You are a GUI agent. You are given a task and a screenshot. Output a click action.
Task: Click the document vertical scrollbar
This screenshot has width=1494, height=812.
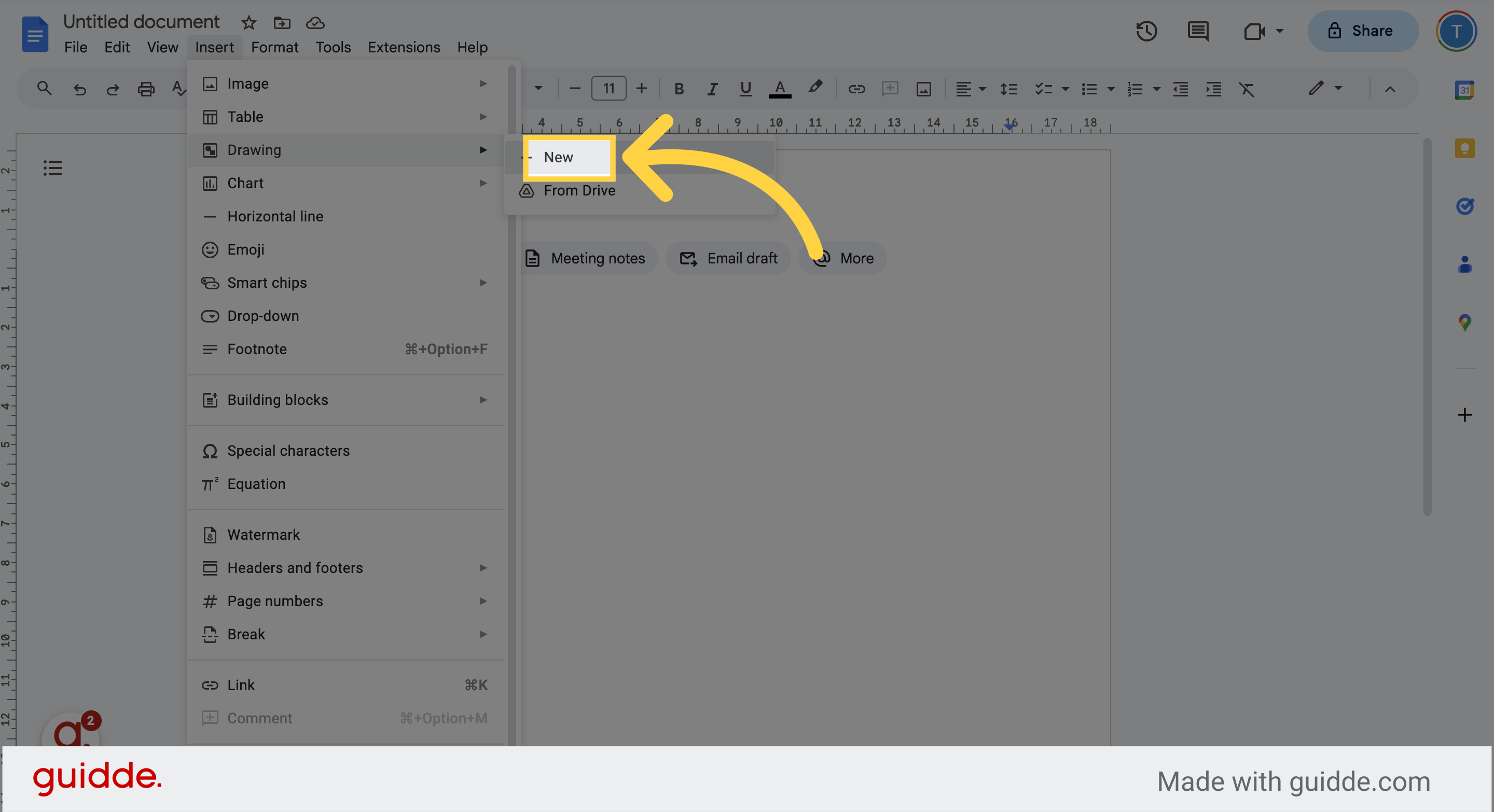1427,326
